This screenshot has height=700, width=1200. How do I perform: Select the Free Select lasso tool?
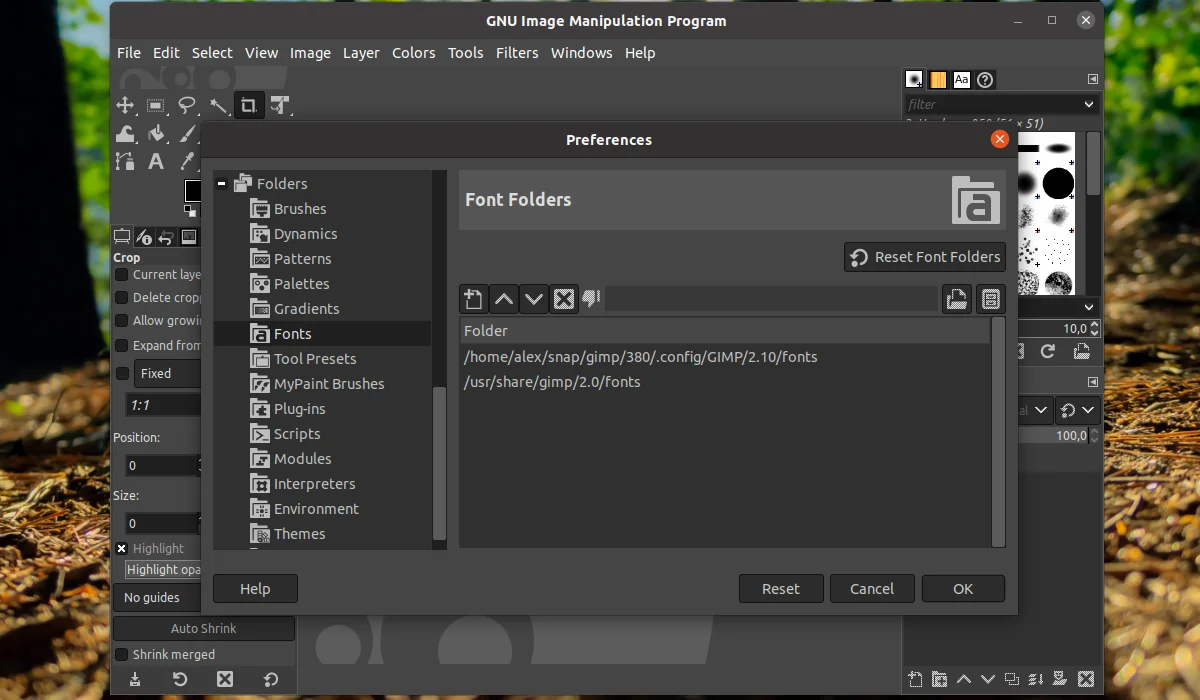[x=187, y=105]
